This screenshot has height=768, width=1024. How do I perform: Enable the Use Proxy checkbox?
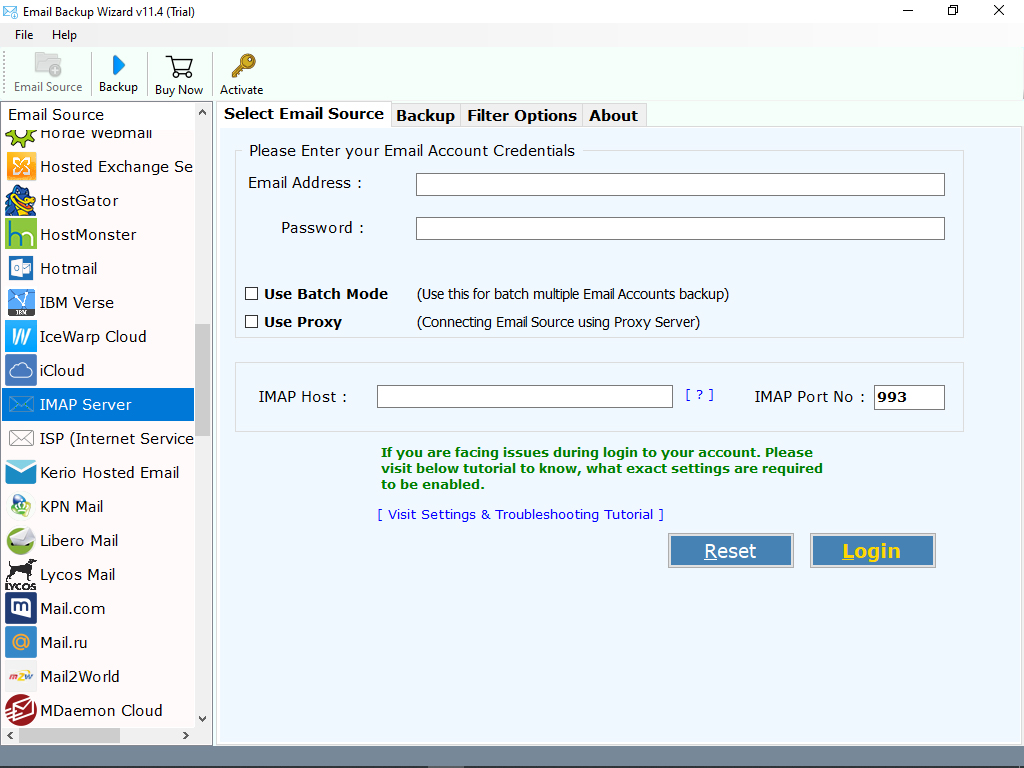pyautogui.click(x=251, y=321)
